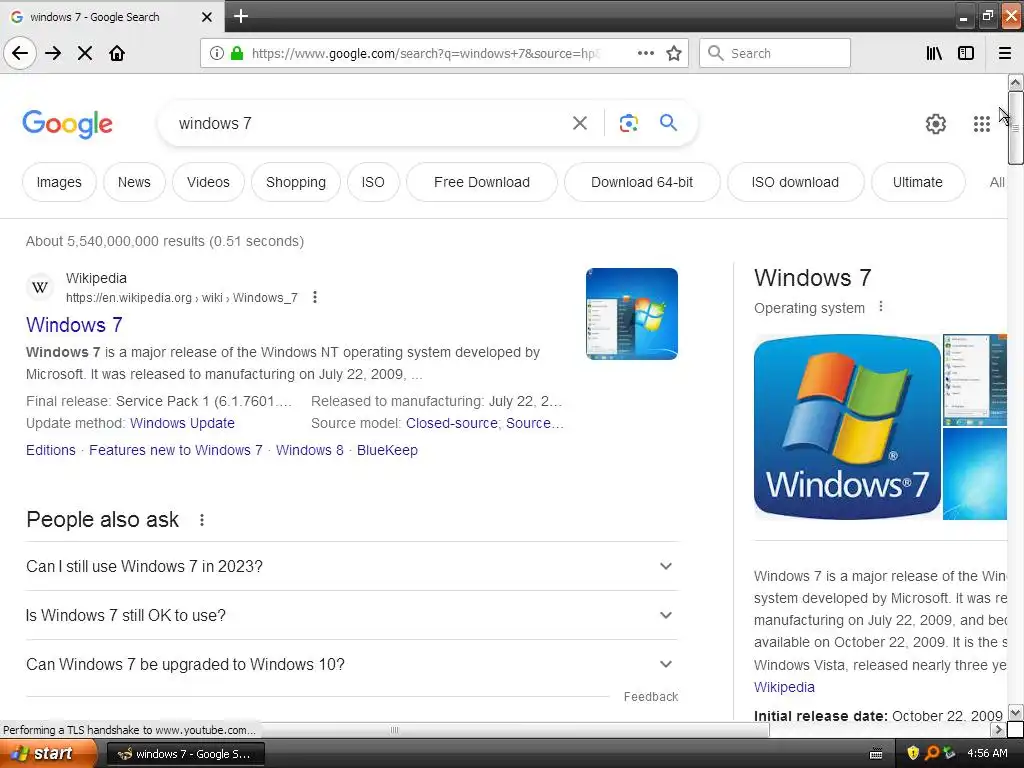The height and width of the screenshot is (768, 1024).
Task: Click the Firefox Search box in toolbar
Action: point(775,53)
